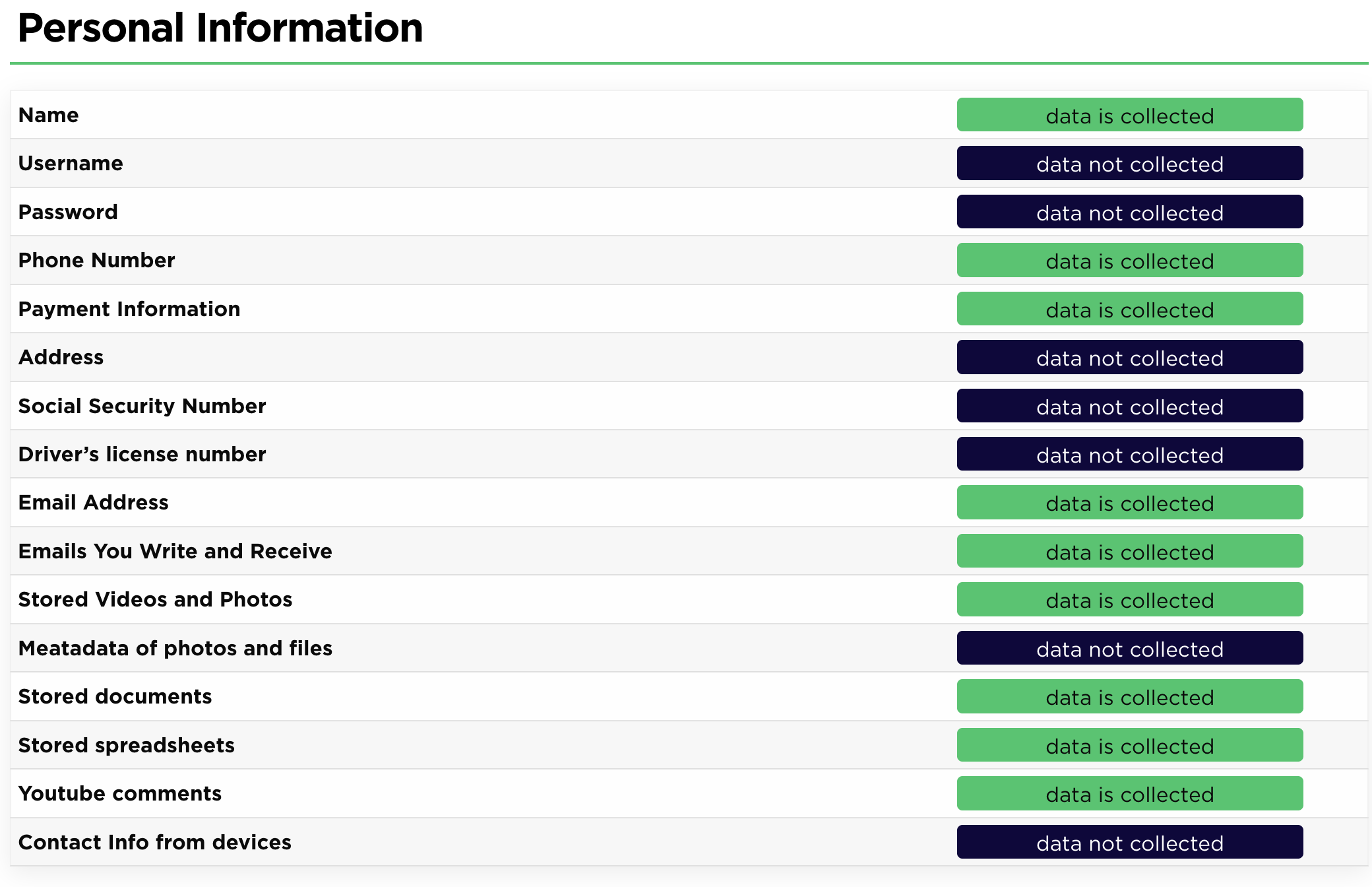The image size is (1372, 887).
Task: Click the Emails You Write status badge
Action: [1129, 552]
